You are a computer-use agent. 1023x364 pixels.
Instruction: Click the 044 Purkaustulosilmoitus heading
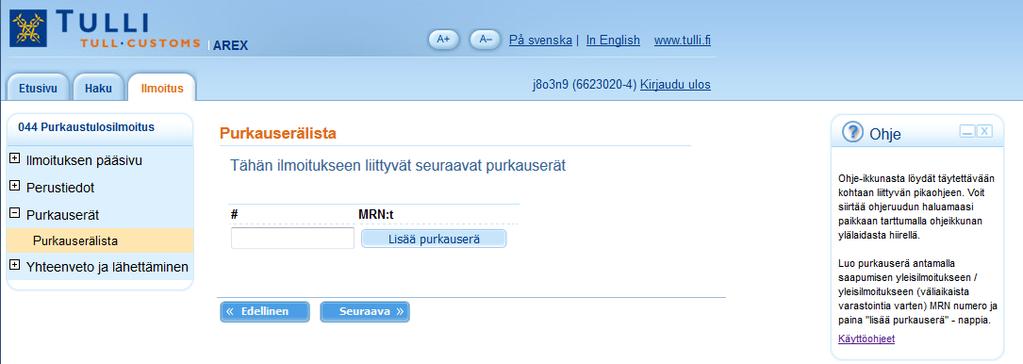[x=86, y=127]
